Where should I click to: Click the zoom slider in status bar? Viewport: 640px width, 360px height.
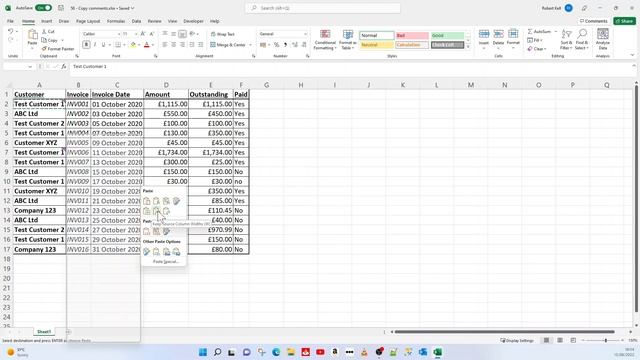click(x=606, y=340)
